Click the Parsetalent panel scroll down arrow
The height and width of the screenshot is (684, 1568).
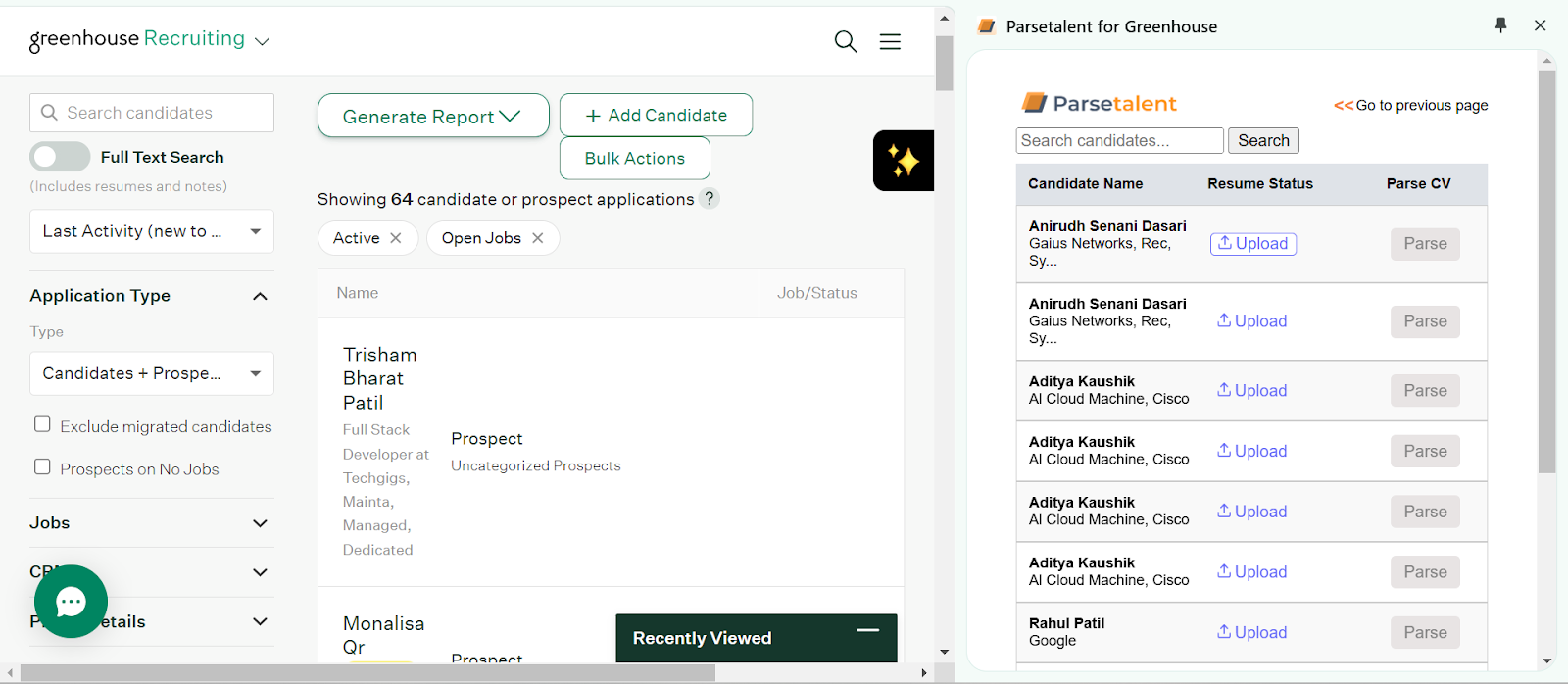[1547, 660]
